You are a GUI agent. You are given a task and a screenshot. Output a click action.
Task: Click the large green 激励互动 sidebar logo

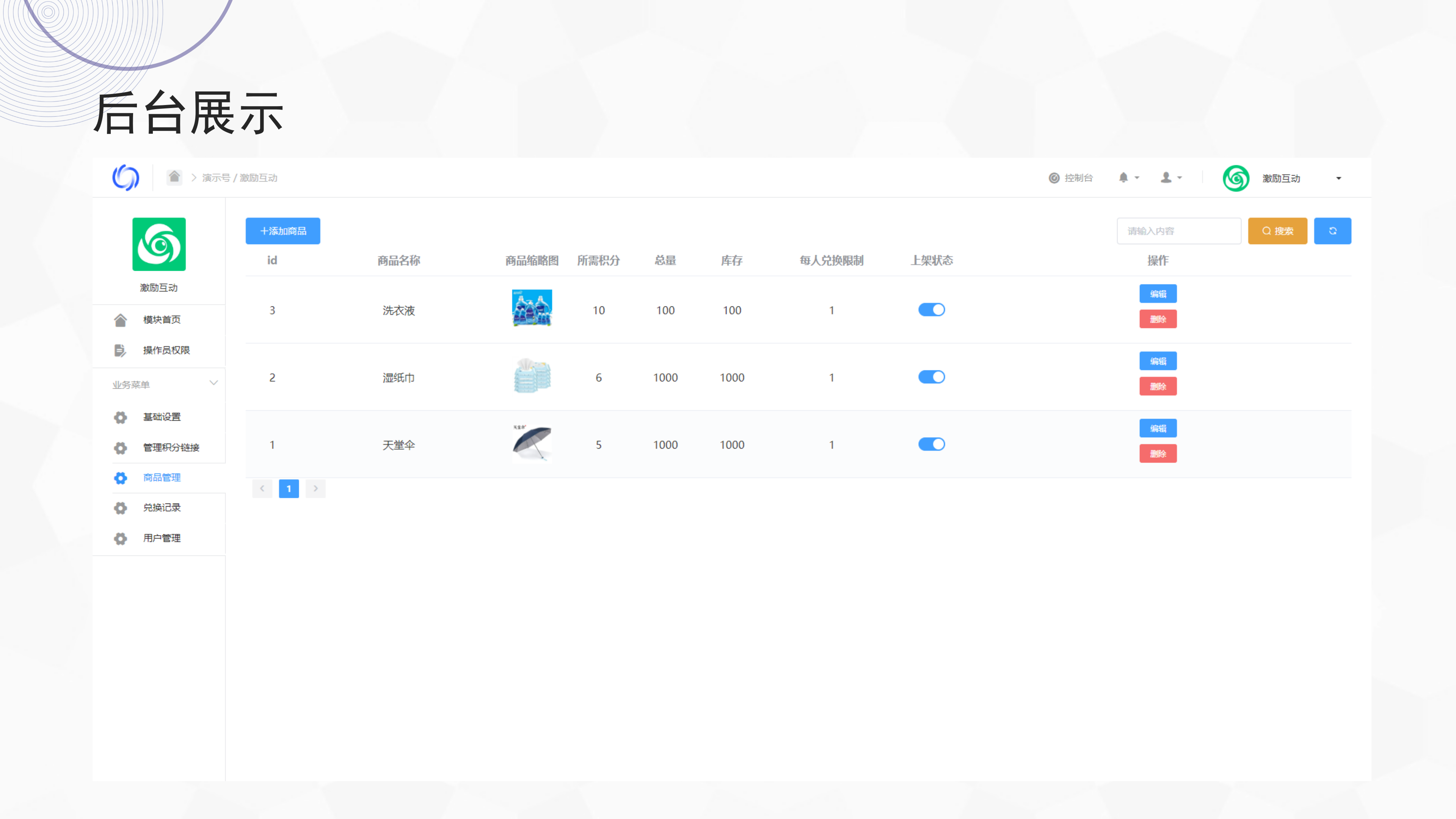coord(159,244)
